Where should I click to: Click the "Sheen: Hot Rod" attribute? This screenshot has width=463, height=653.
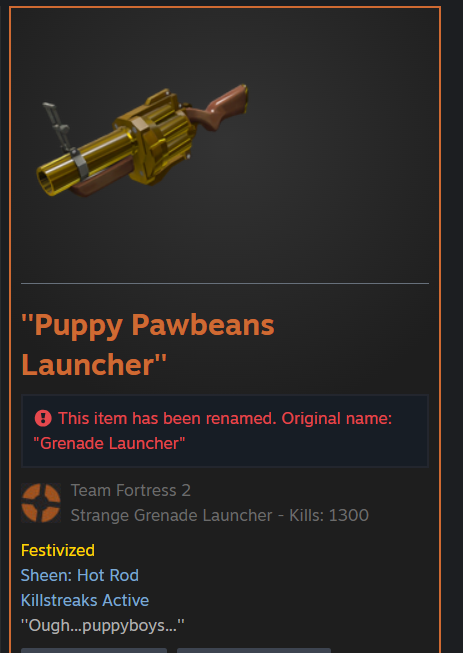click(x=80, y=575)
